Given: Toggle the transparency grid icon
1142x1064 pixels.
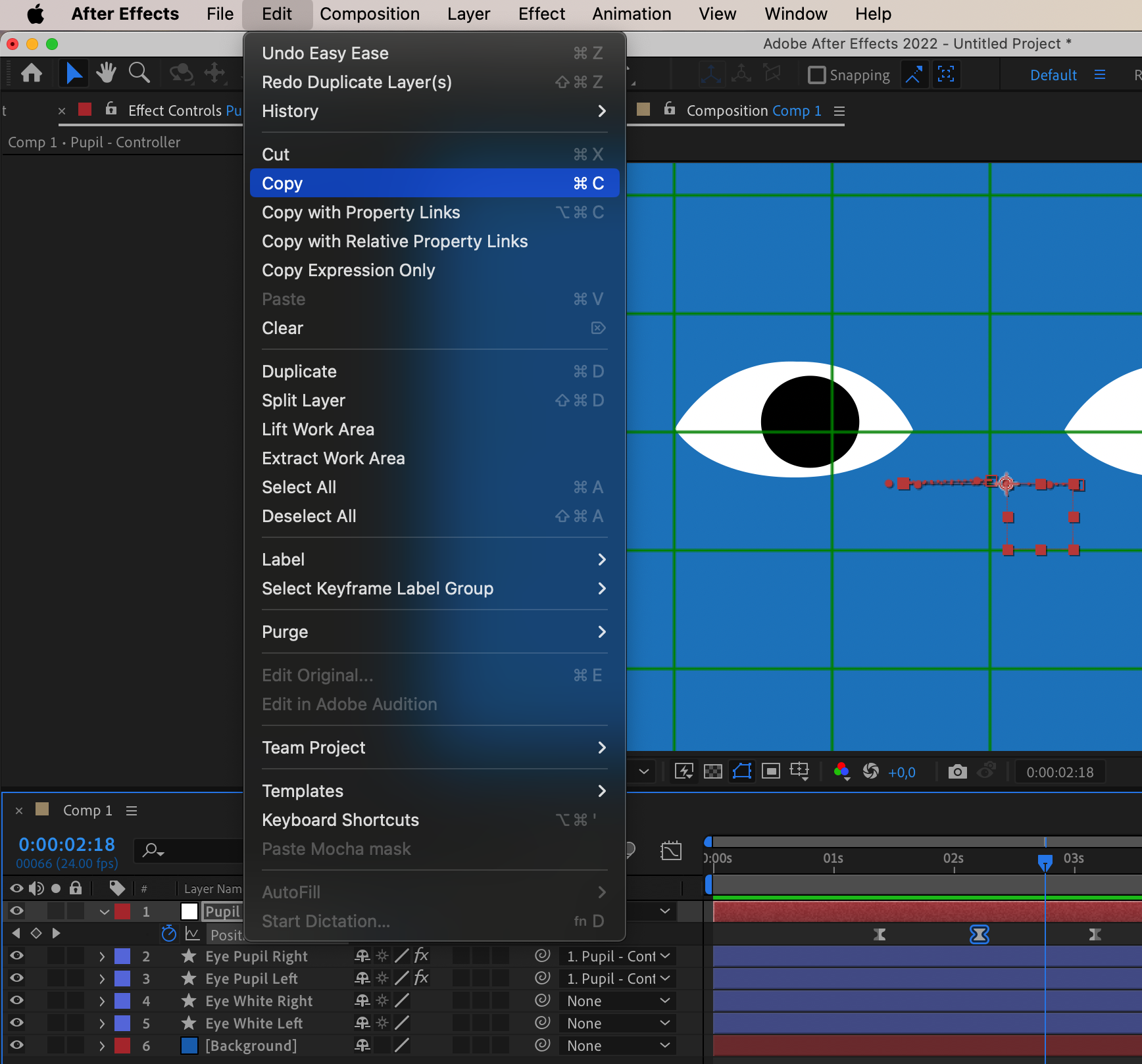Looking at the screenshot, I should [x=713, y=771].
